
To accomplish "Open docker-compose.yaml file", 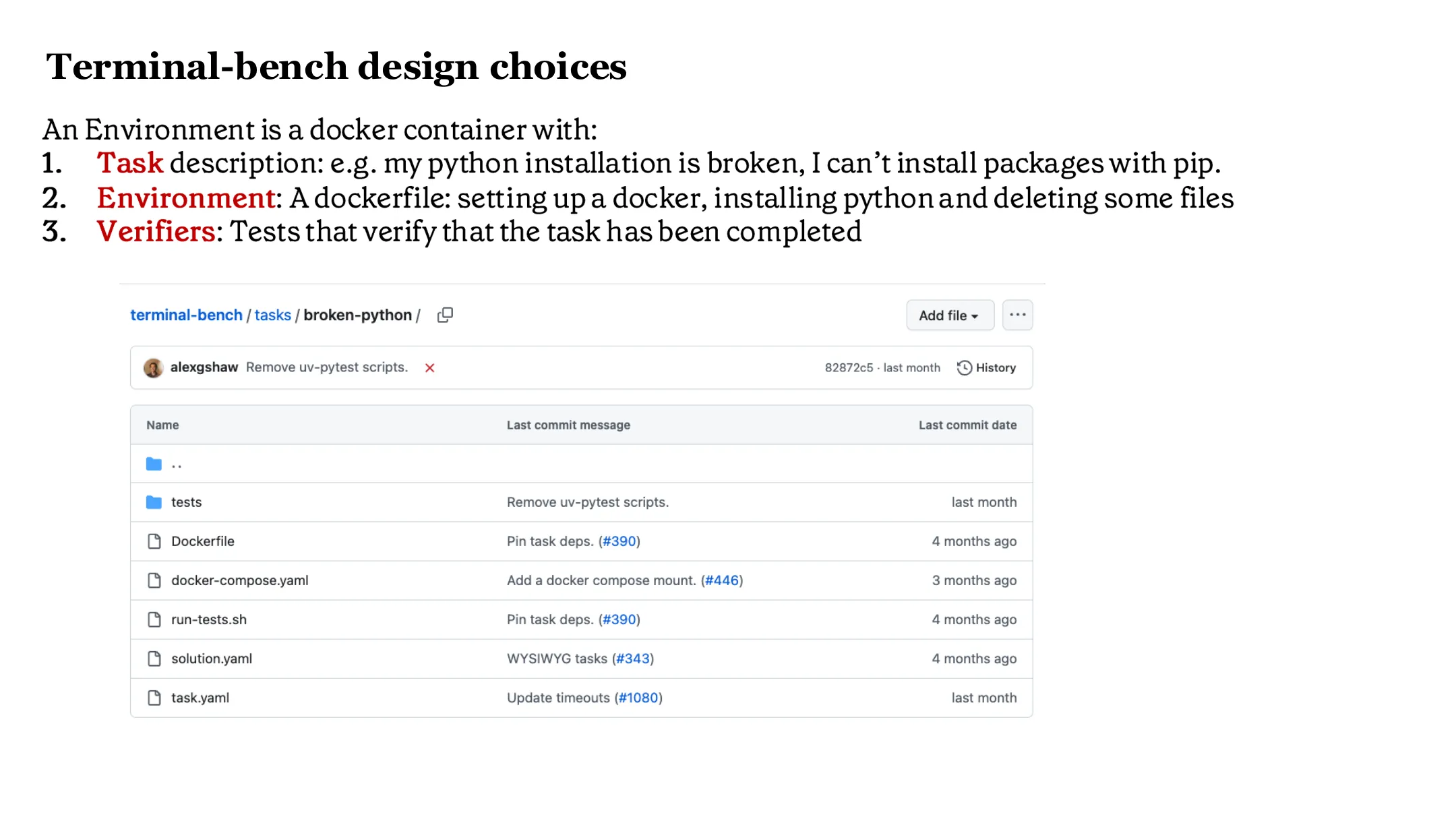I will click(x=239, y=580).
